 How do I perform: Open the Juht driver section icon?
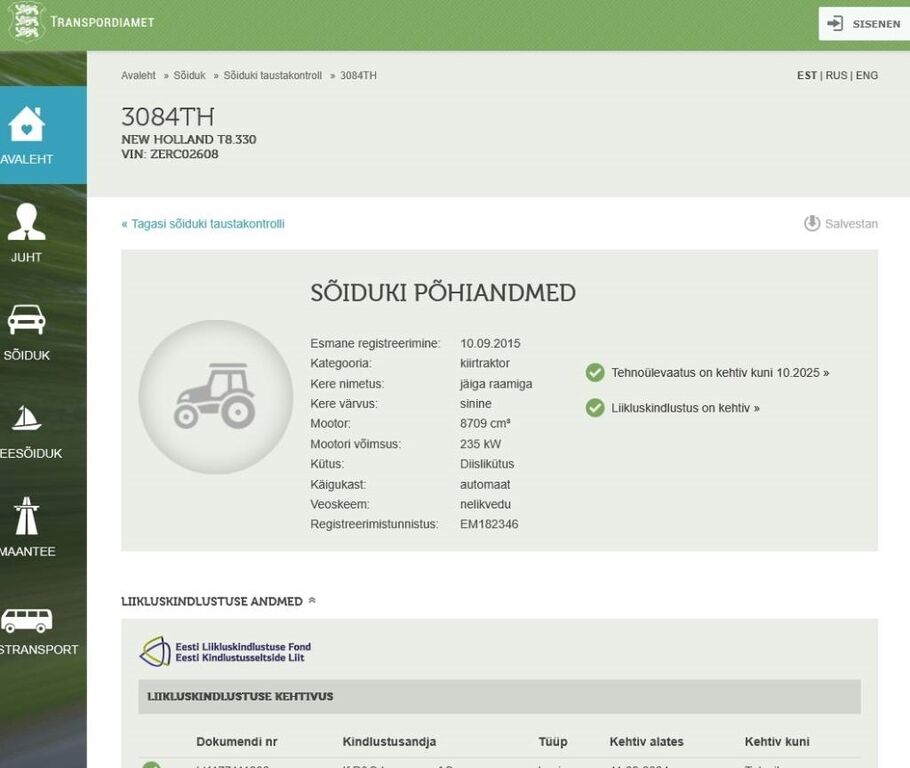pos(26,221)
